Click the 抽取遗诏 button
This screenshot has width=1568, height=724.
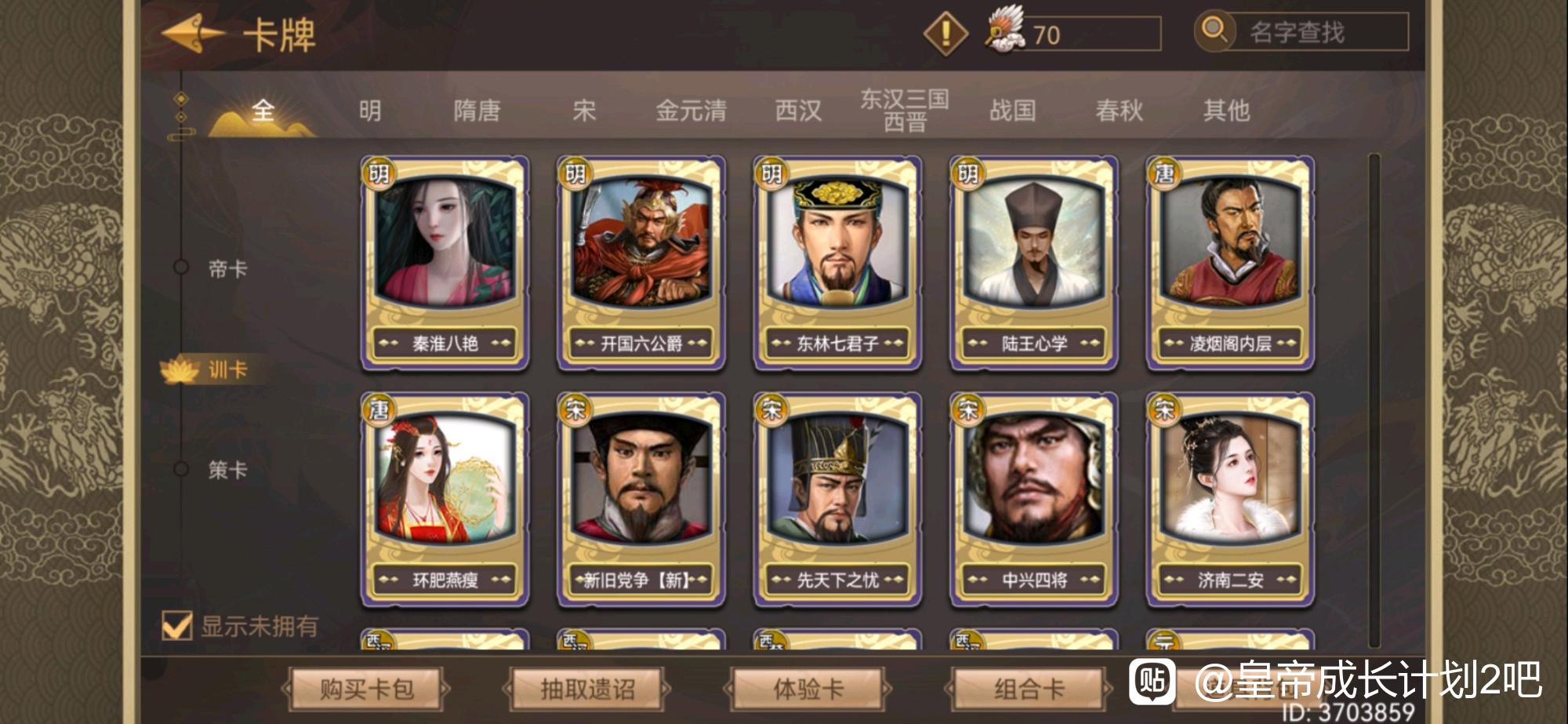coord(587,689)
